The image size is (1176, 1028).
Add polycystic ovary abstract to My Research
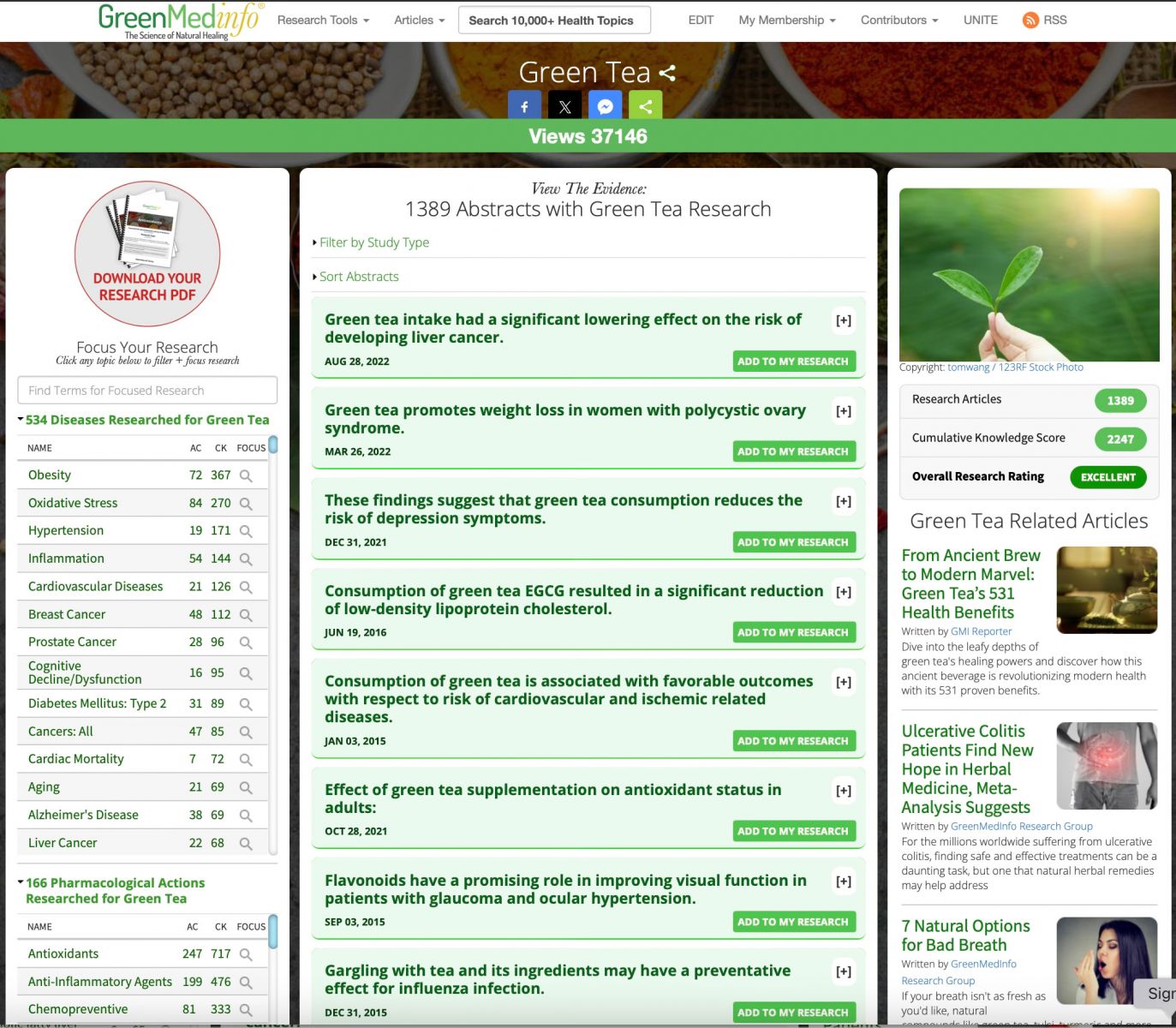(x=794, y=451)
